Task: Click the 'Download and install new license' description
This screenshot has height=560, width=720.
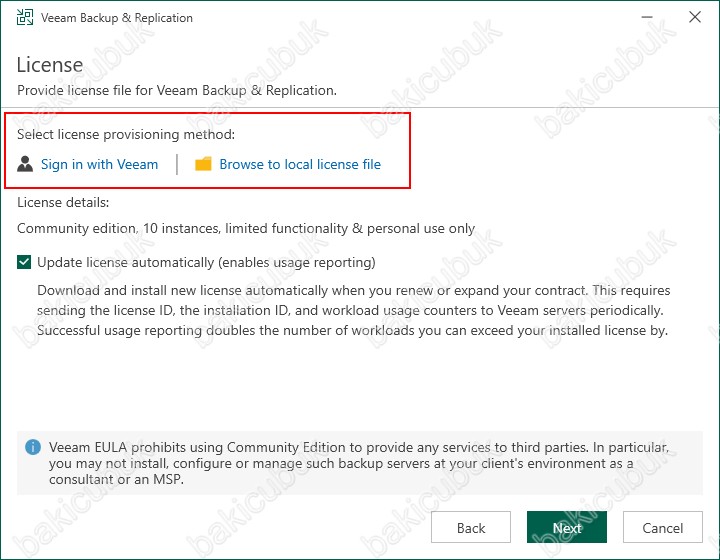Action: (354, 310)
